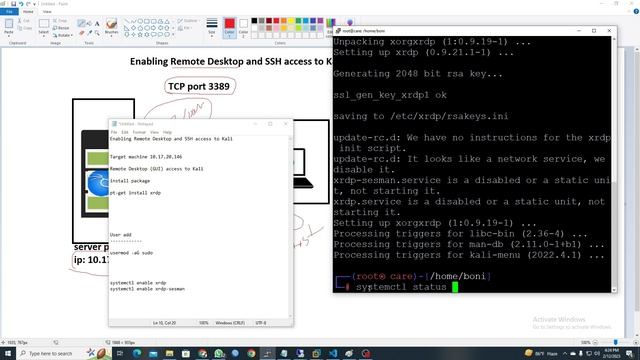Open notification center icon on taskbar
The image size is (640, 360).
click(x=629, y=353)
